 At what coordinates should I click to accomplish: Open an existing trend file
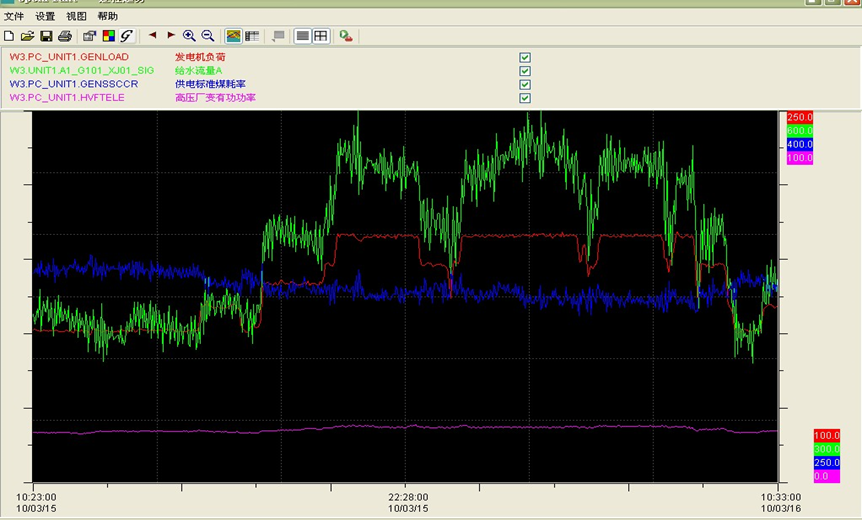pos(27,36)
